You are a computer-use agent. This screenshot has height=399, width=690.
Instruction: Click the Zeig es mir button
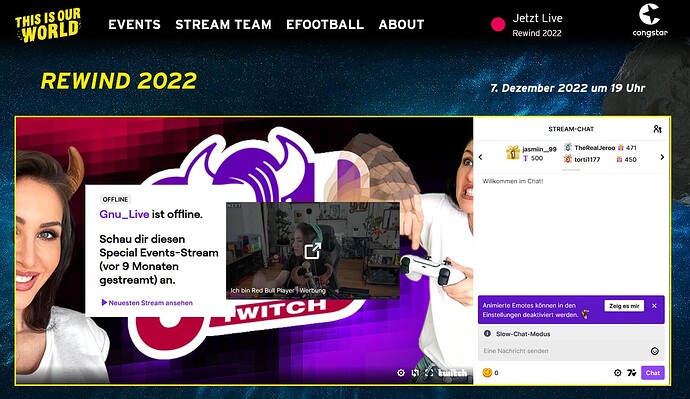[x=624, y=306]
